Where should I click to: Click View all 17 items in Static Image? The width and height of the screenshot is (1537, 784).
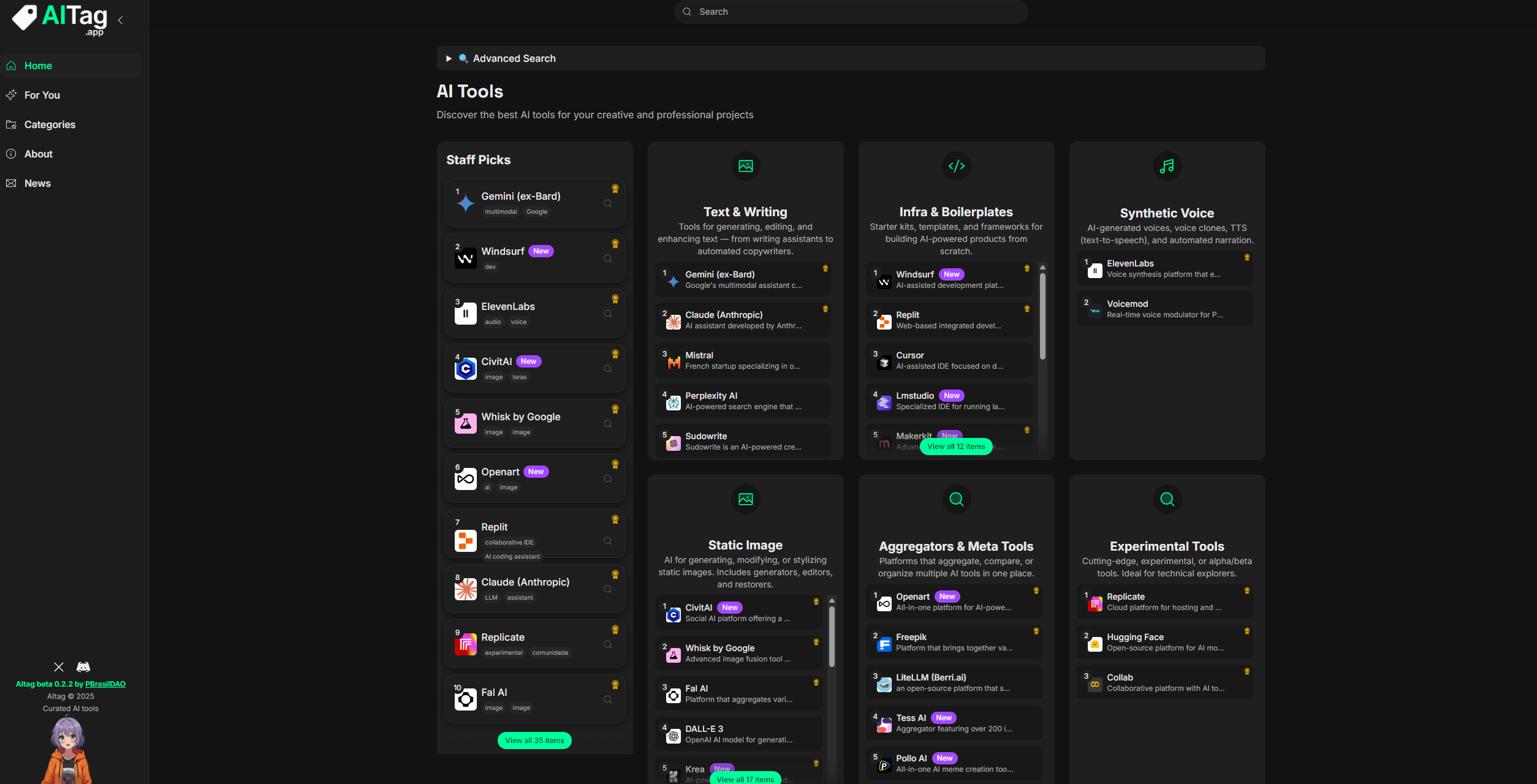[745, 779]
